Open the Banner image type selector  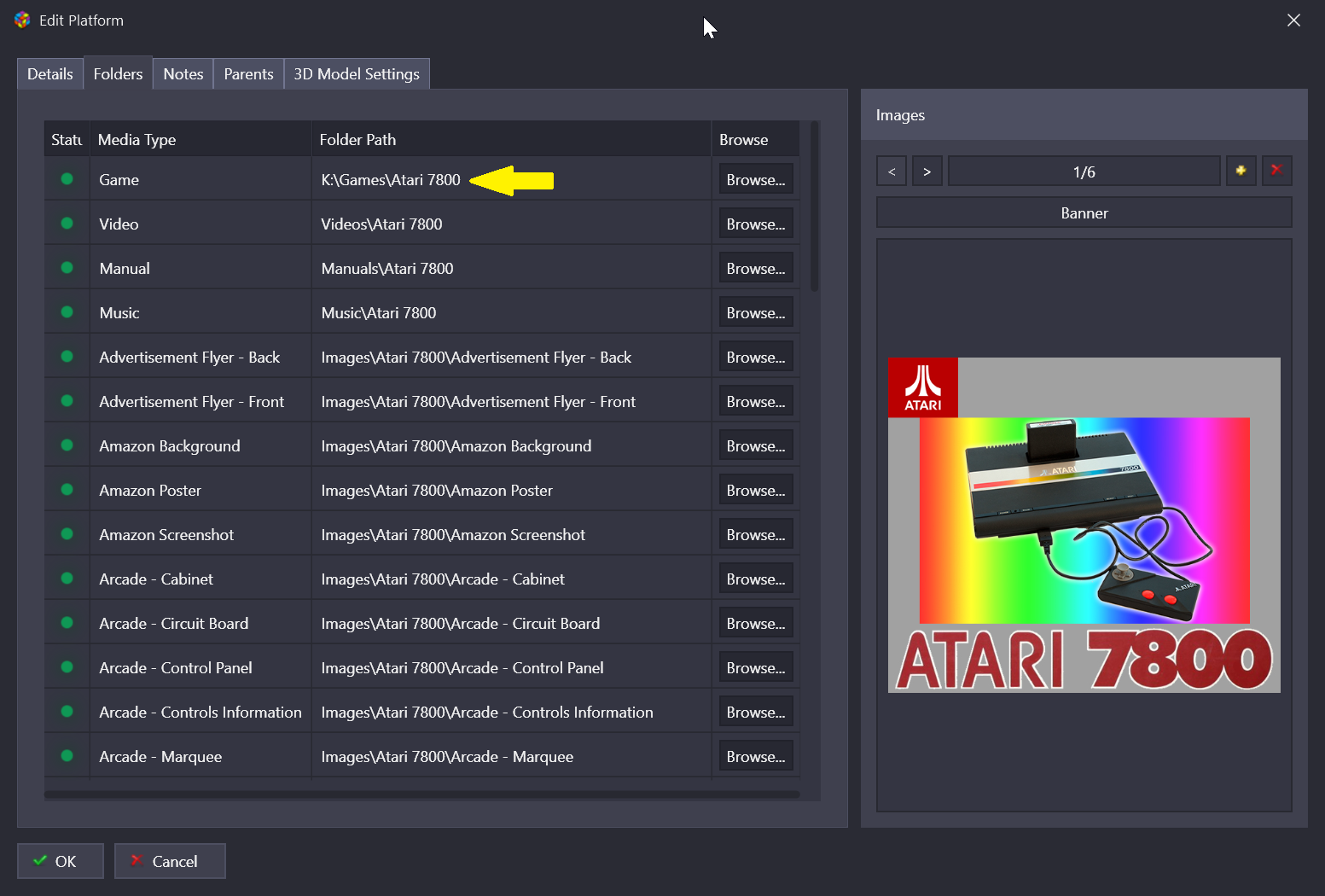click(x=1084, y=213)
